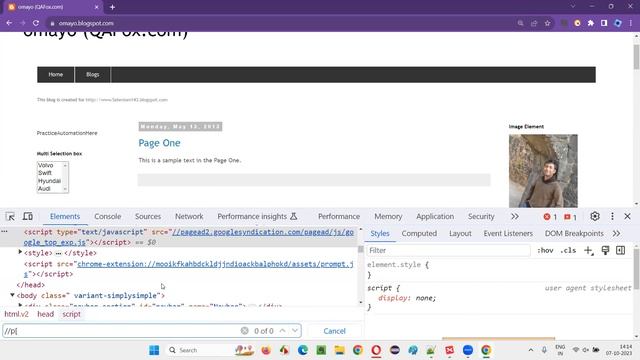640x360 pixels.
Task: Click the Home menu item on the page
Action: [56, 75]
